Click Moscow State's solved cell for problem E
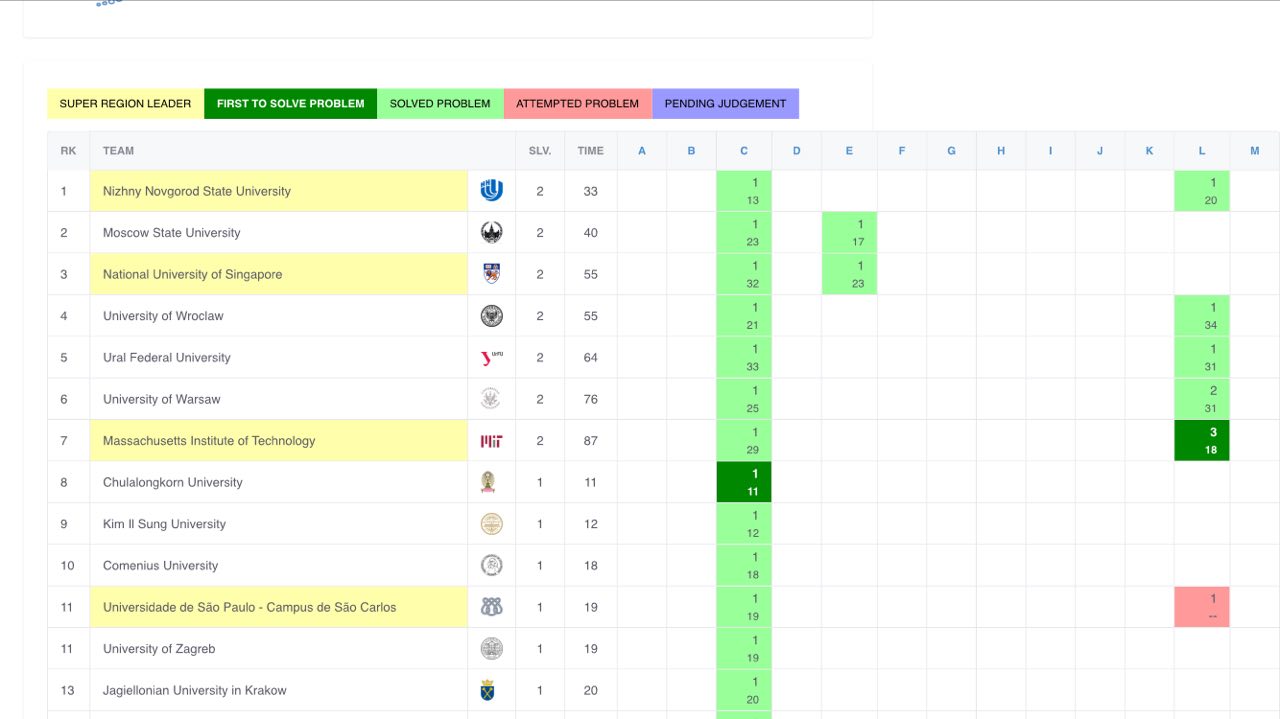Image resolution: width=1280 pixels, height=719 pixels. [x=849, y=233]
